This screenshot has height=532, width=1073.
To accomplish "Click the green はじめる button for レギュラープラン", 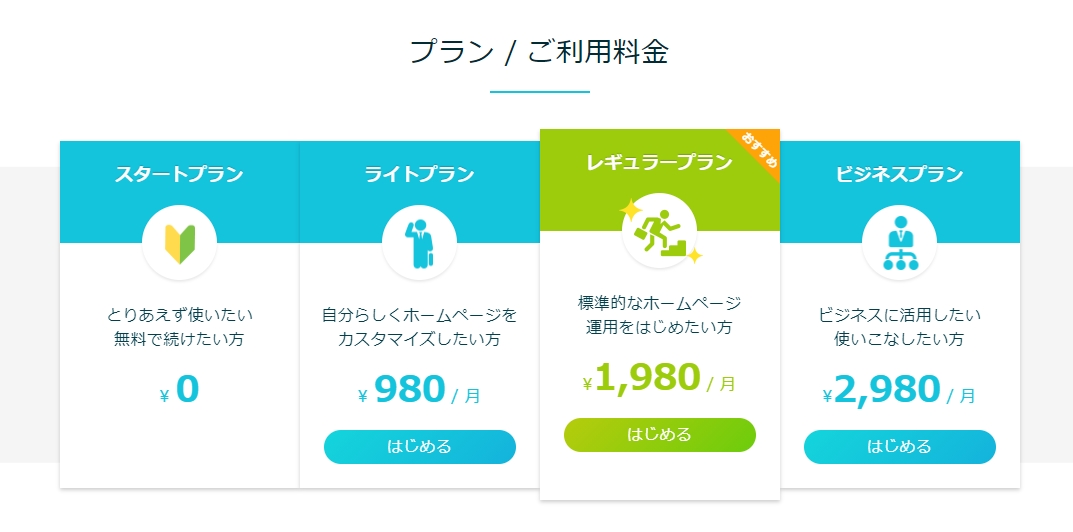I will point(660,435).
